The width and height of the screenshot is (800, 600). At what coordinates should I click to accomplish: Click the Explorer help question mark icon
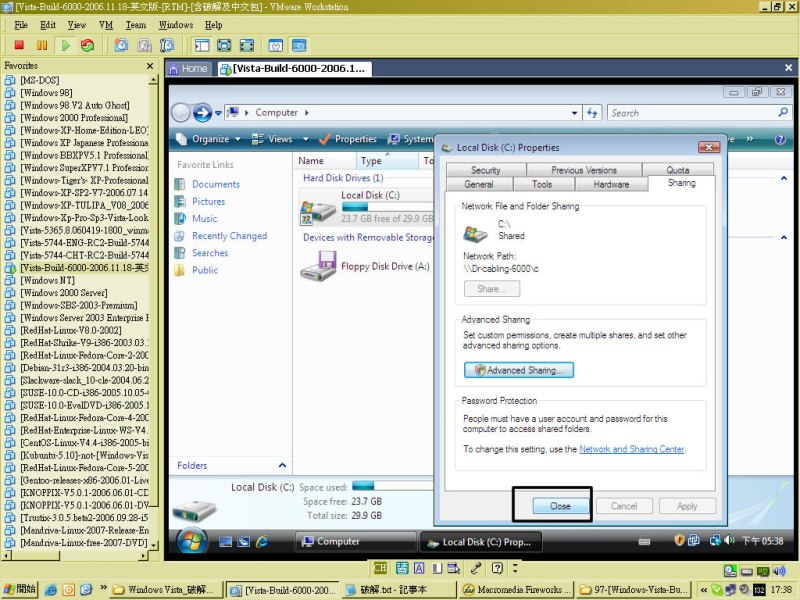pos(780,139)
